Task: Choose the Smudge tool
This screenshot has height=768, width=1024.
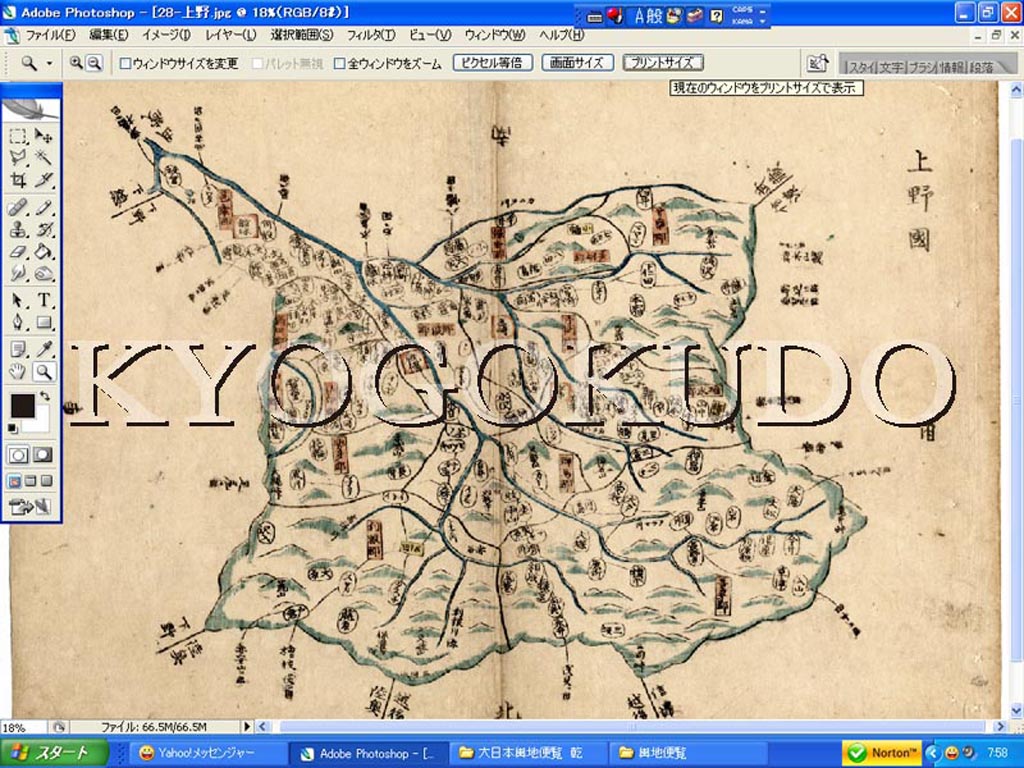Action: (18, 272)
